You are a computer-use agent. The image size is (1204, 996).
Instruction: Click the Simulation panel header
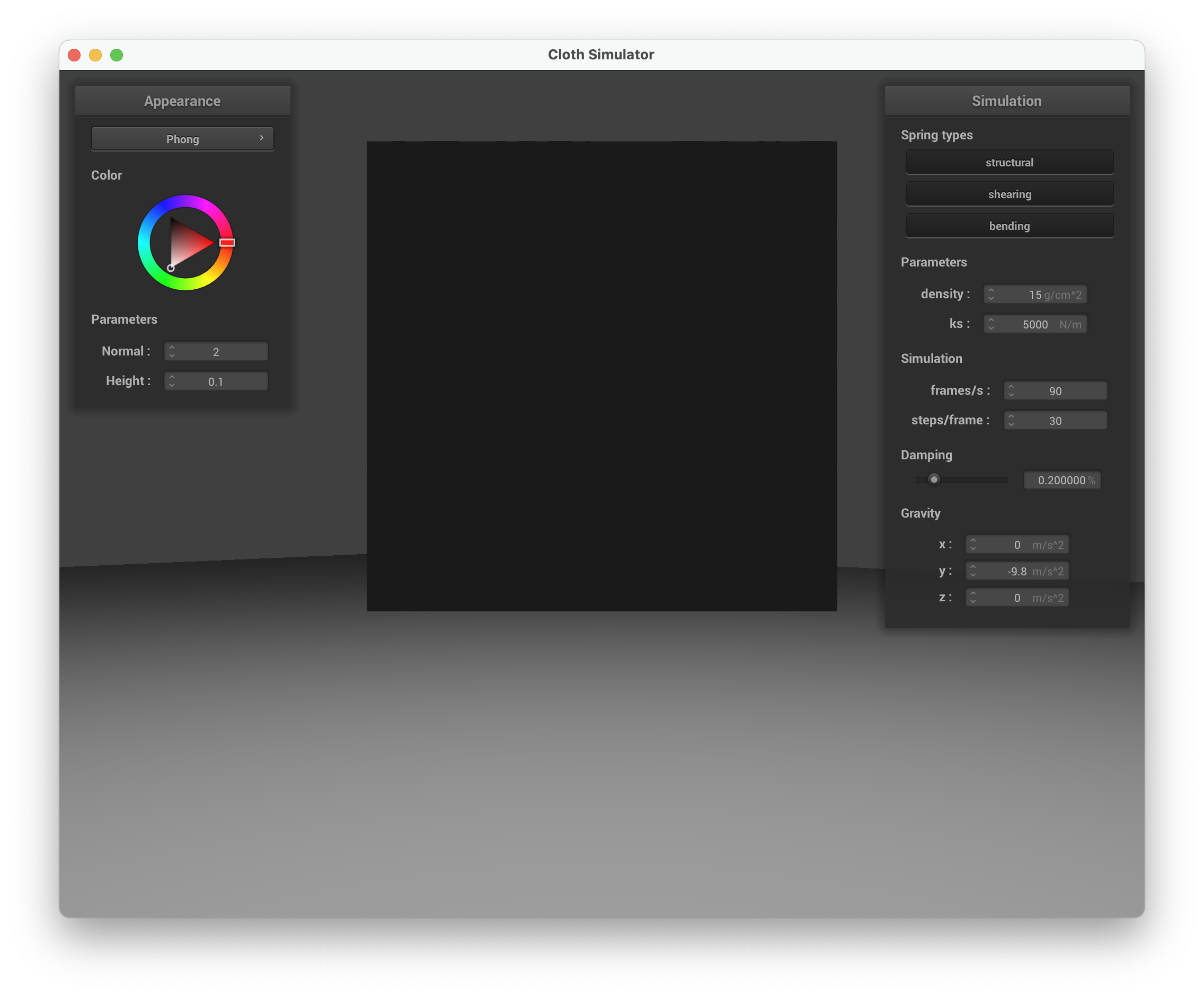click(x=1006, y=101)
